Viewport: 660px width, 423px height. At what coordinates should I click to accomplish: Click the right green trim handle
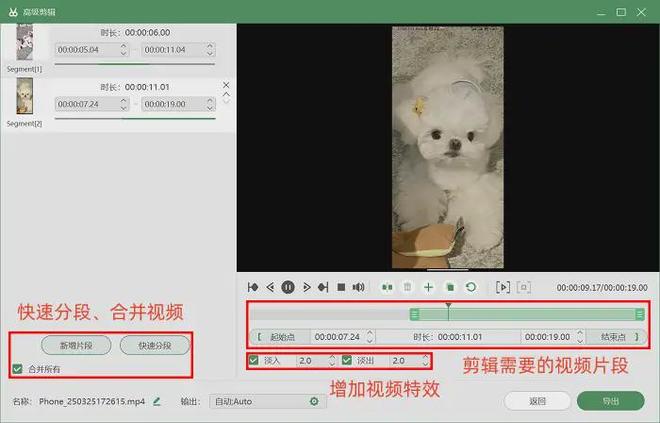point(640,314)
